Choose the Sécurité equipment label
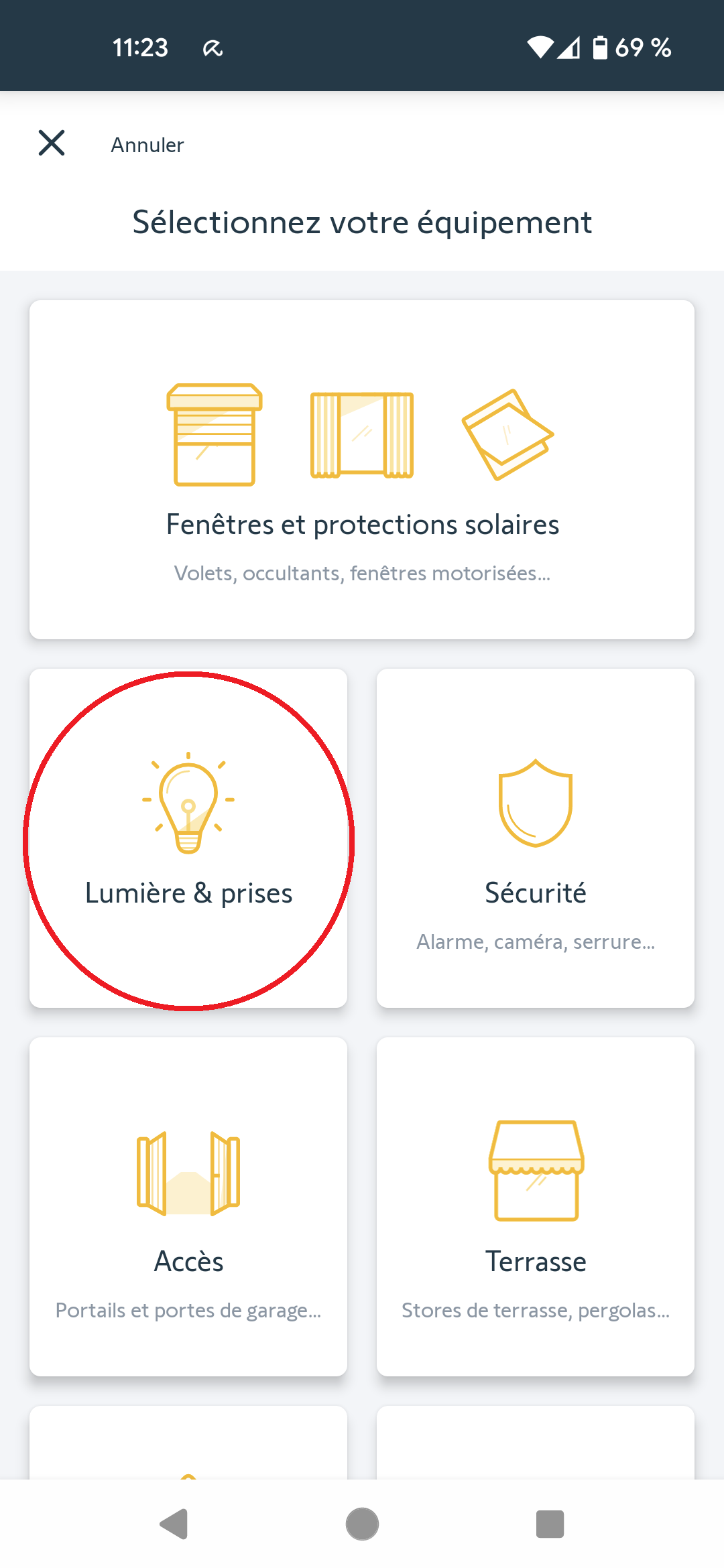 click(536, 893)
